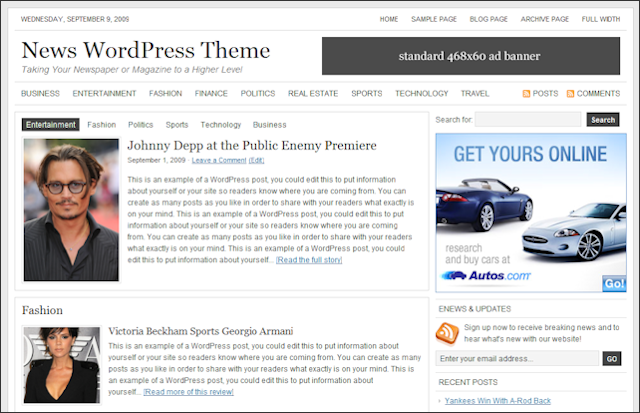
Task: Click the Posts feed link text
Action: [x=545, y=93]
